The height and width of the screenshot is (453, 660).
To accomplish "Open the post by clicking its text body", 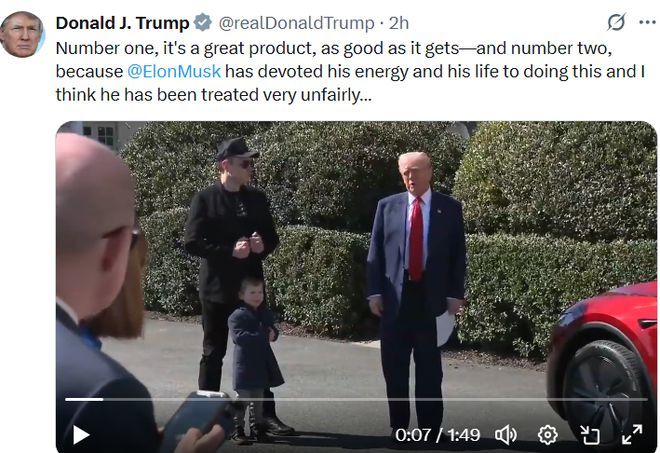I will pyautogui.click(x=349, y=71).
